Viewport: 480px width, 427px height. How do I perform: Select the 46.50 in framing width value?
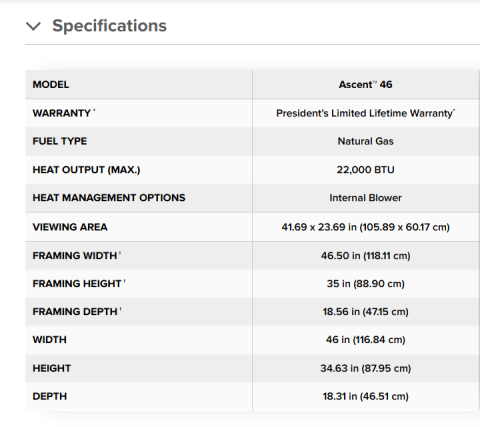click(x=366, y=256)
